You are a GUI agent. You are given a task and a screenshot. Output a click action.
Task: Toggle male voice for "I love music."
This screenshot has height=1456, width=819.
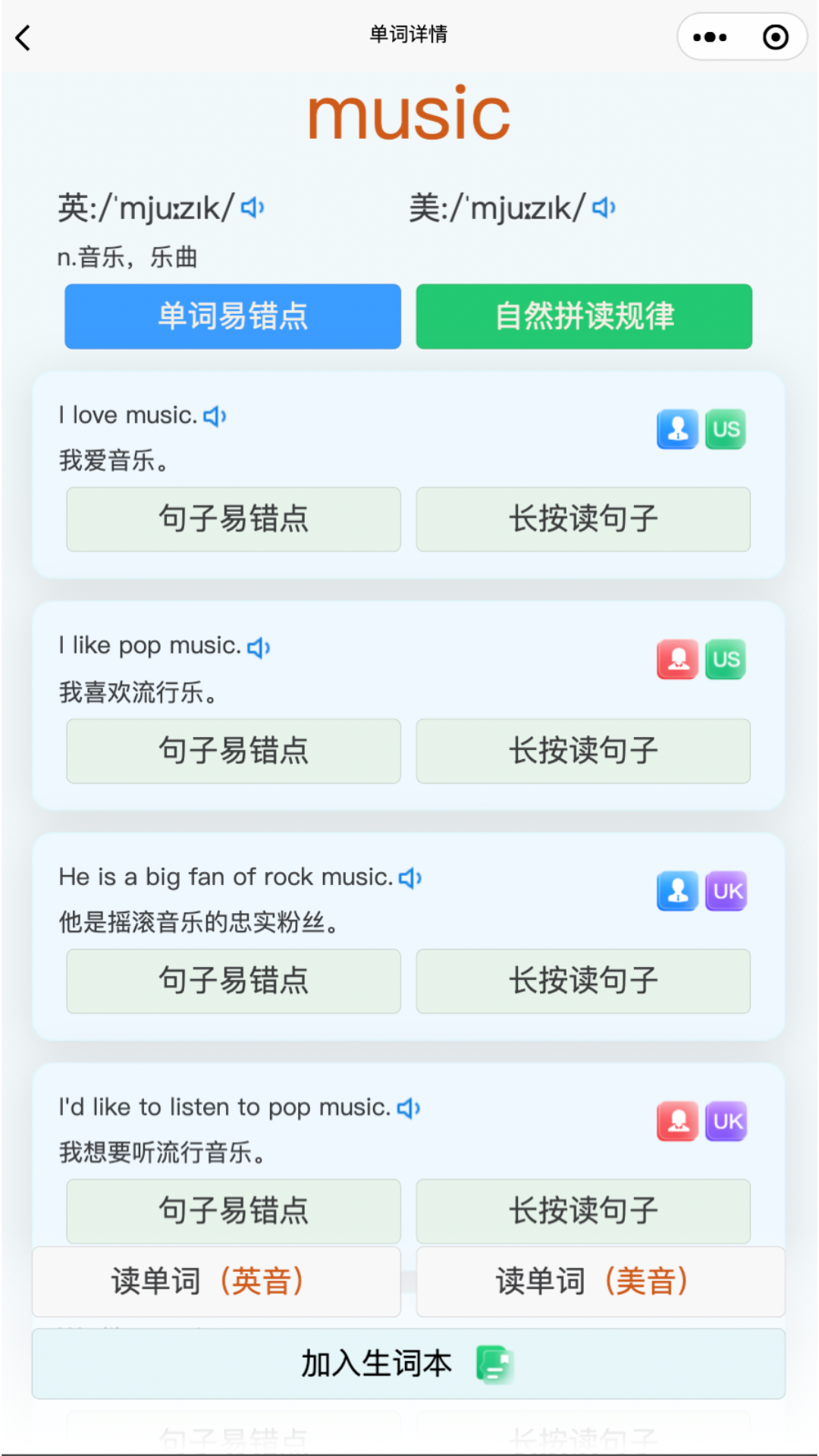click(x=677, y=429)
